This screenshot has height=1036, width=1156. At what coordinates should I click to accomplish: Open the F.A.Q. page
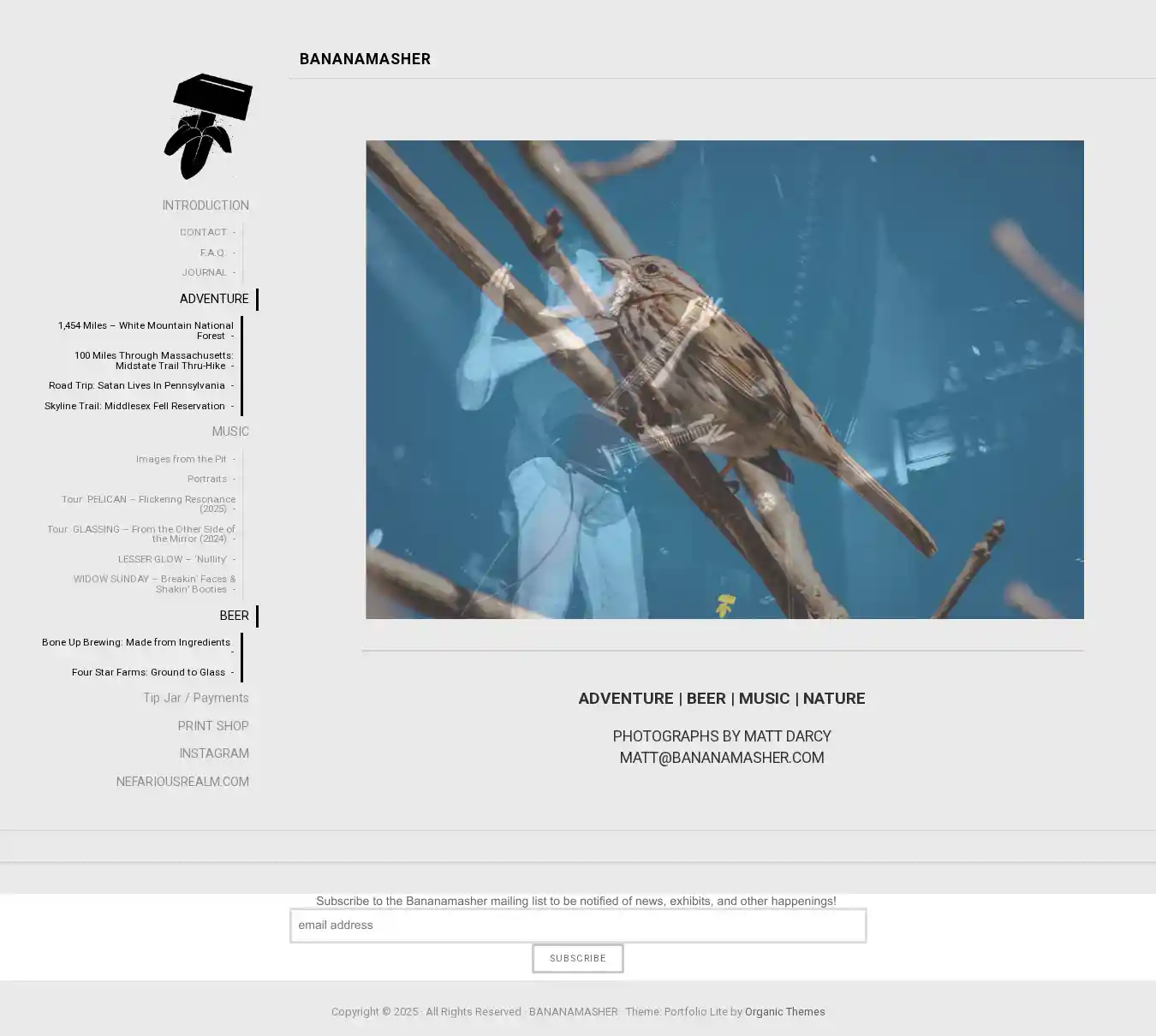point(212,253)
